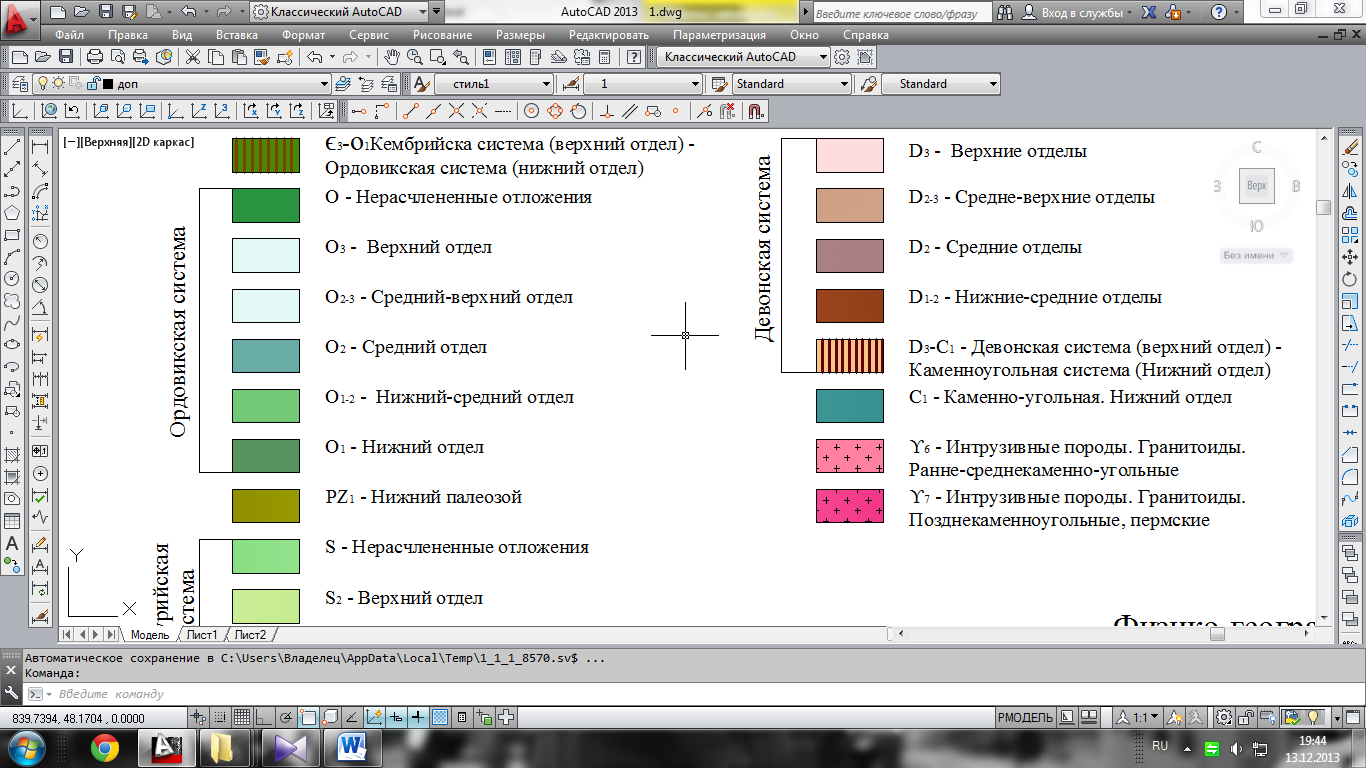Image resolution: width=1366 pixels, height=768 pixels.
Task: Toggle Object Snap in status bar
Action: 308,717
